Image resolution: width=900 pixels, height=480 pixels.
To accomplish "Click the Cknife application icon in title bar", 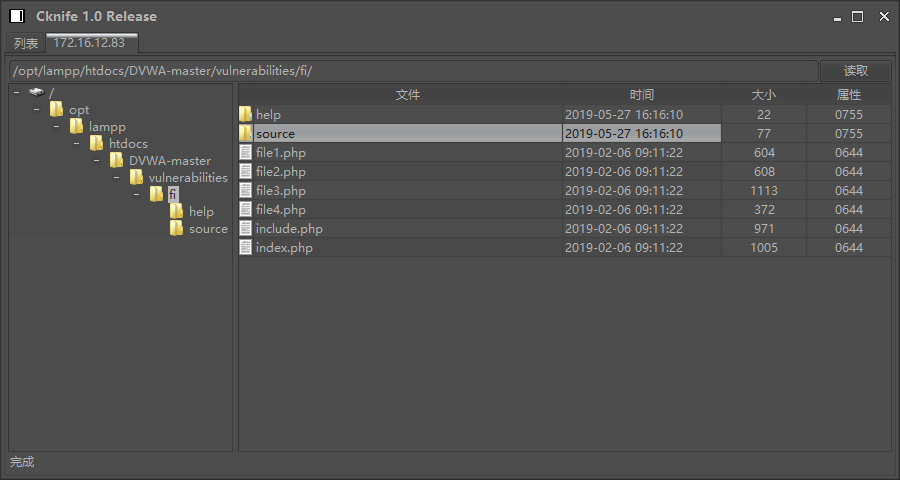I will point(17,16).
